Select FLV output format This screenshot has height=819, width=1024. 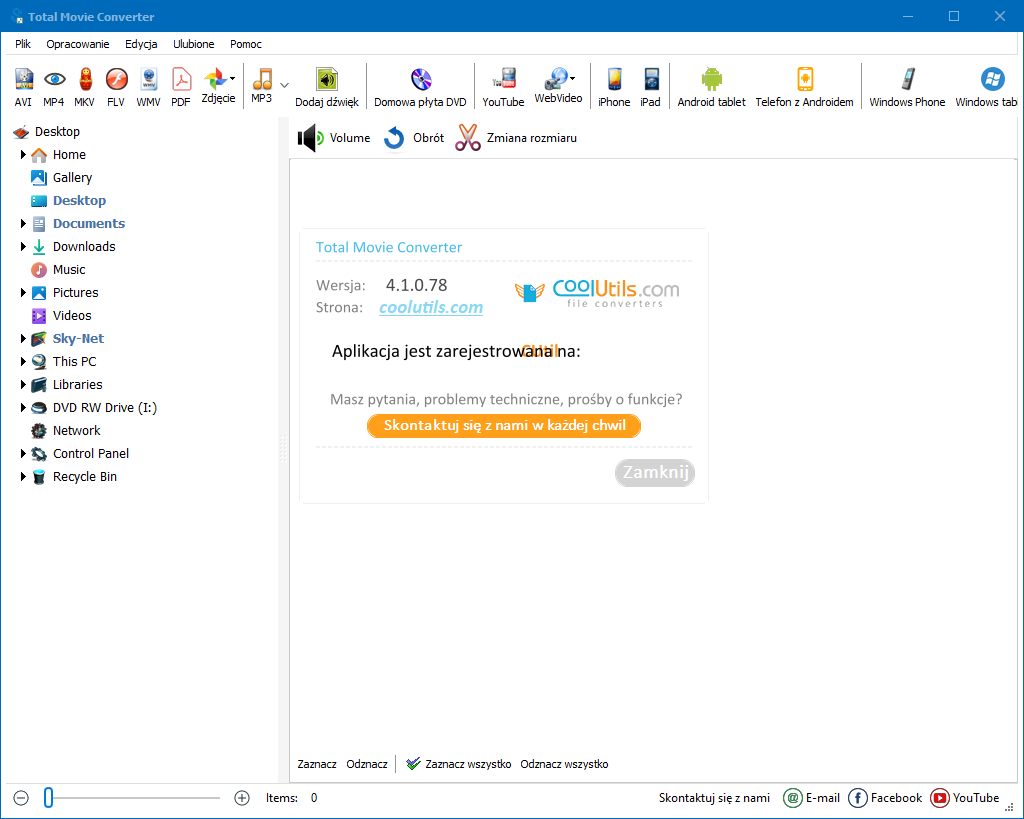[116, 87]
